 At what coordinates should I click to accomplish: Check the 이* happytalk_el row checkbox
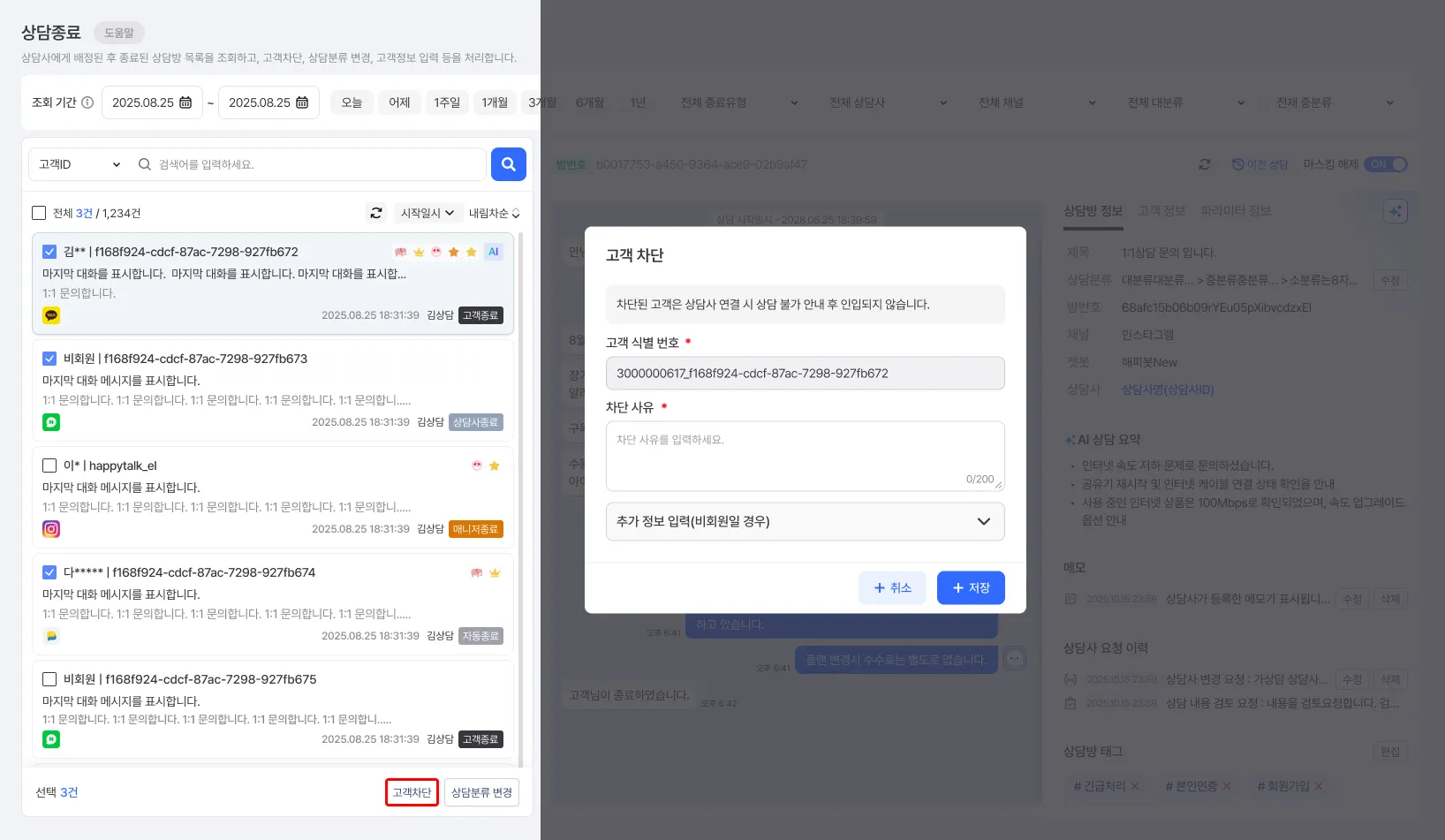[49, 465]
